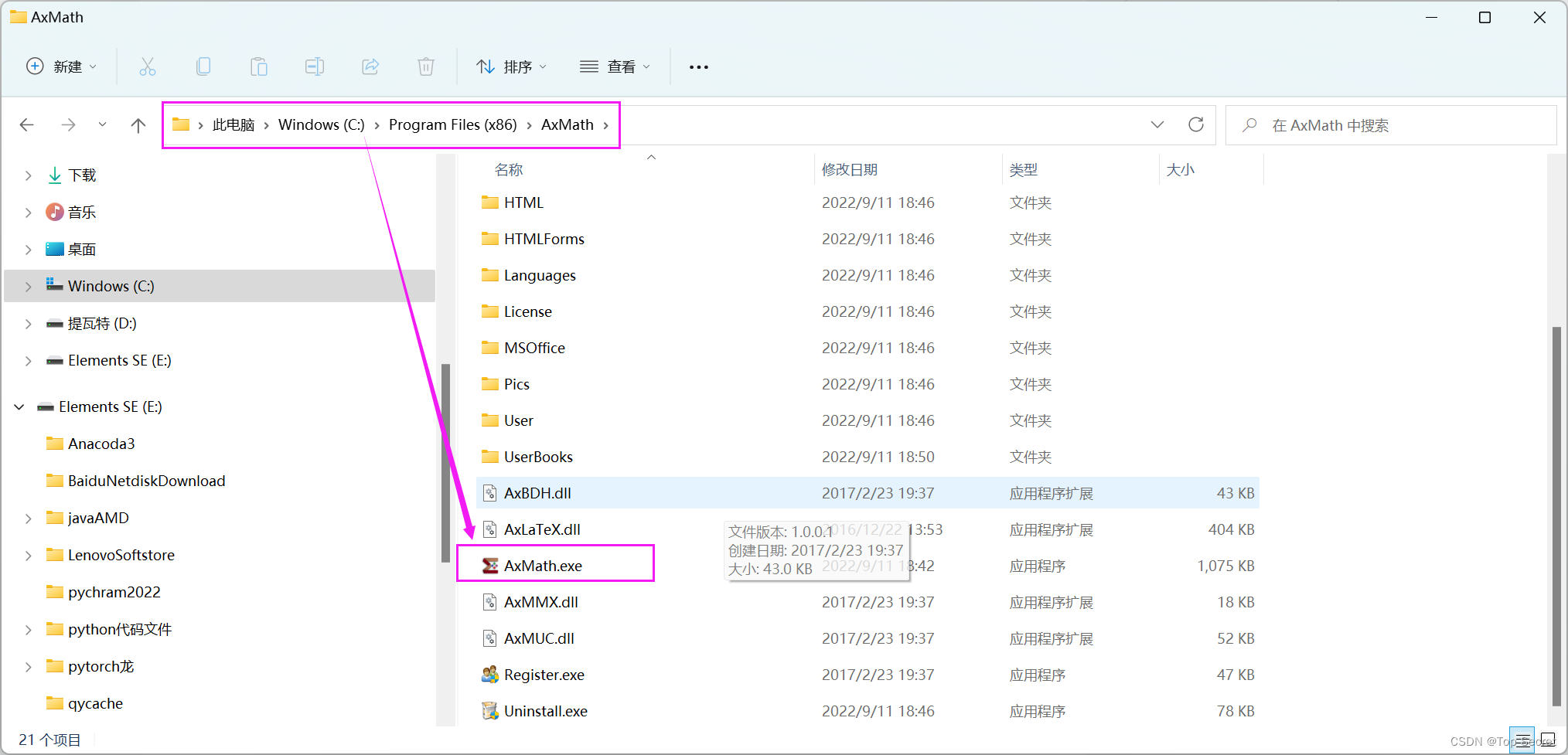Click Windows (C:) in address breadcrumb

coord(321,124)
